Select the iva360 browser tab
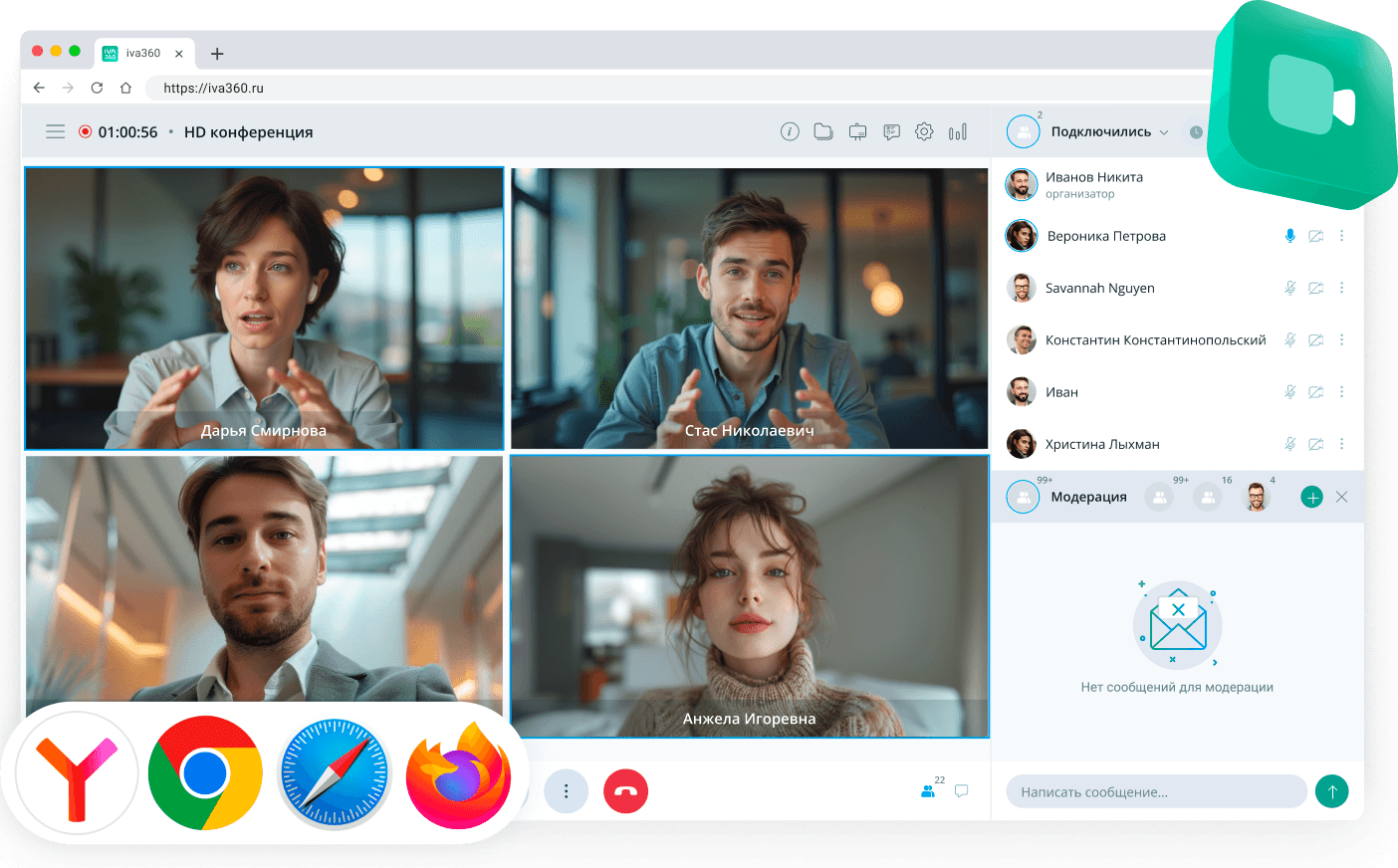This screenshot has width=1398, height=868. coord(143,53)
